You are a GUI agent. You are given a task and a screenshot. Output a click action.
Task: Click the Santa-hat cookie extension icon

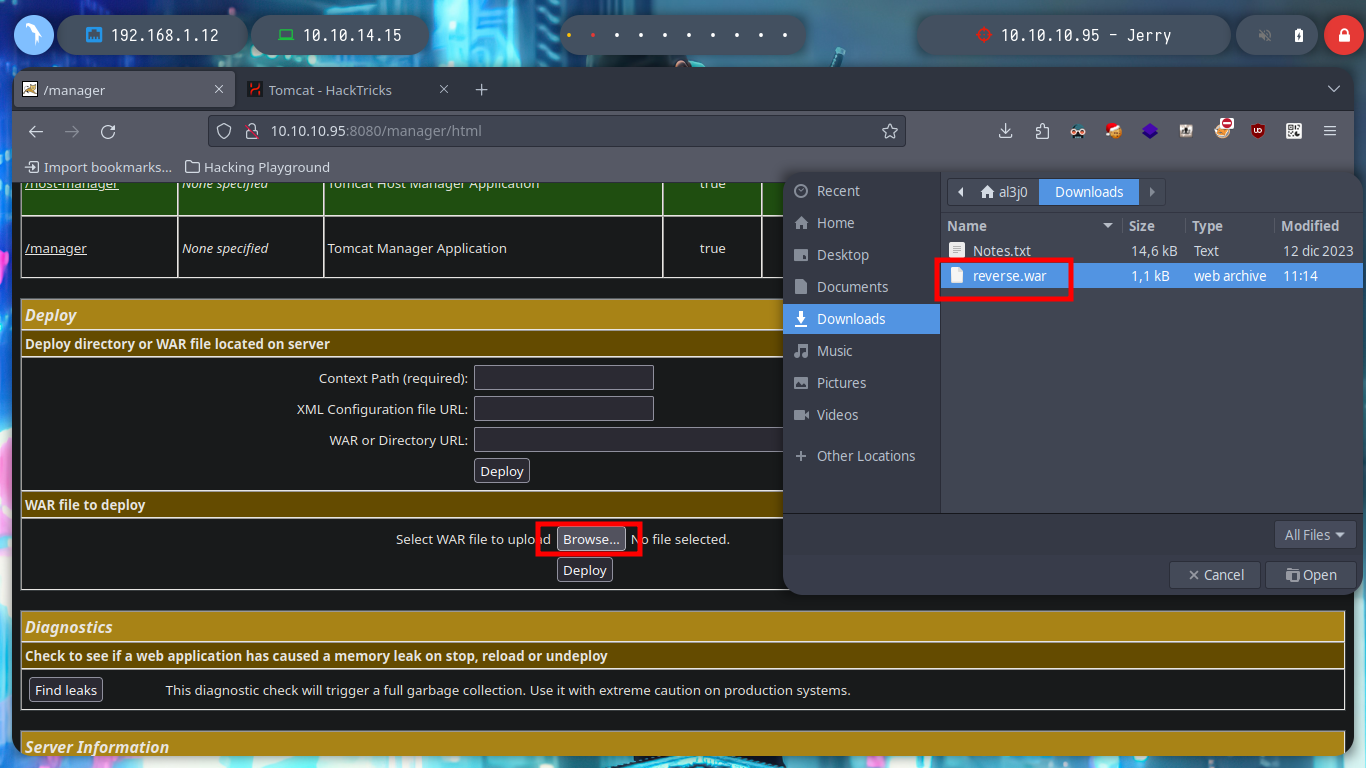pyautogui.click(x=1114, y=131)
